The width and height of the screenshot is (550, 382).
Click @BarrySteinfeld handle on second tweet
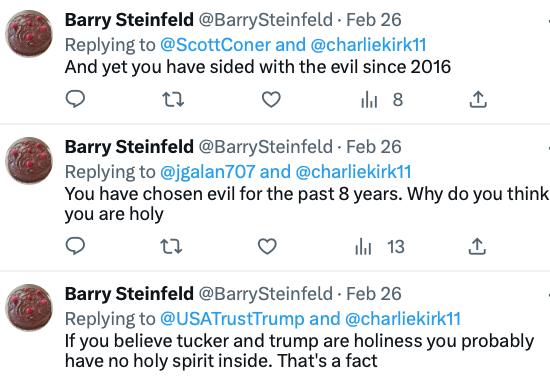(266, 147)
